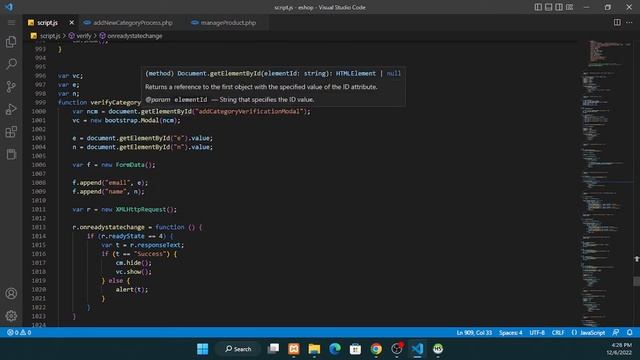Click vc.show(); on line 1018
The image size is (640, 360).
(x=133, y=271)
